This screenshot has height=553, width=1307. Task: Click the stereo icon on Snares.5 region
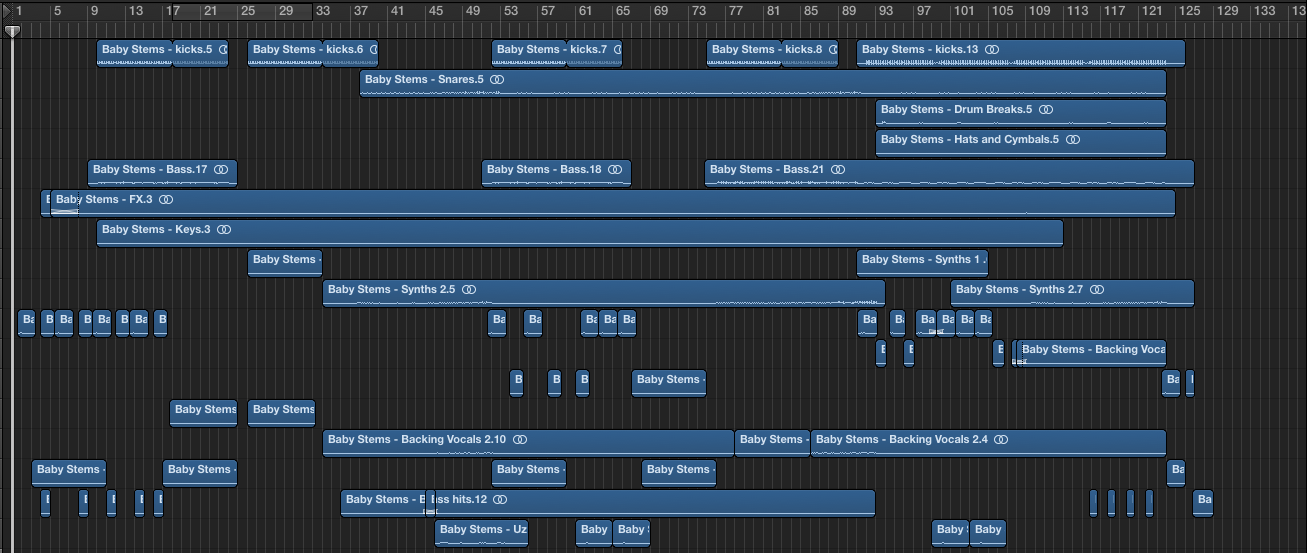tap(497, 80)
